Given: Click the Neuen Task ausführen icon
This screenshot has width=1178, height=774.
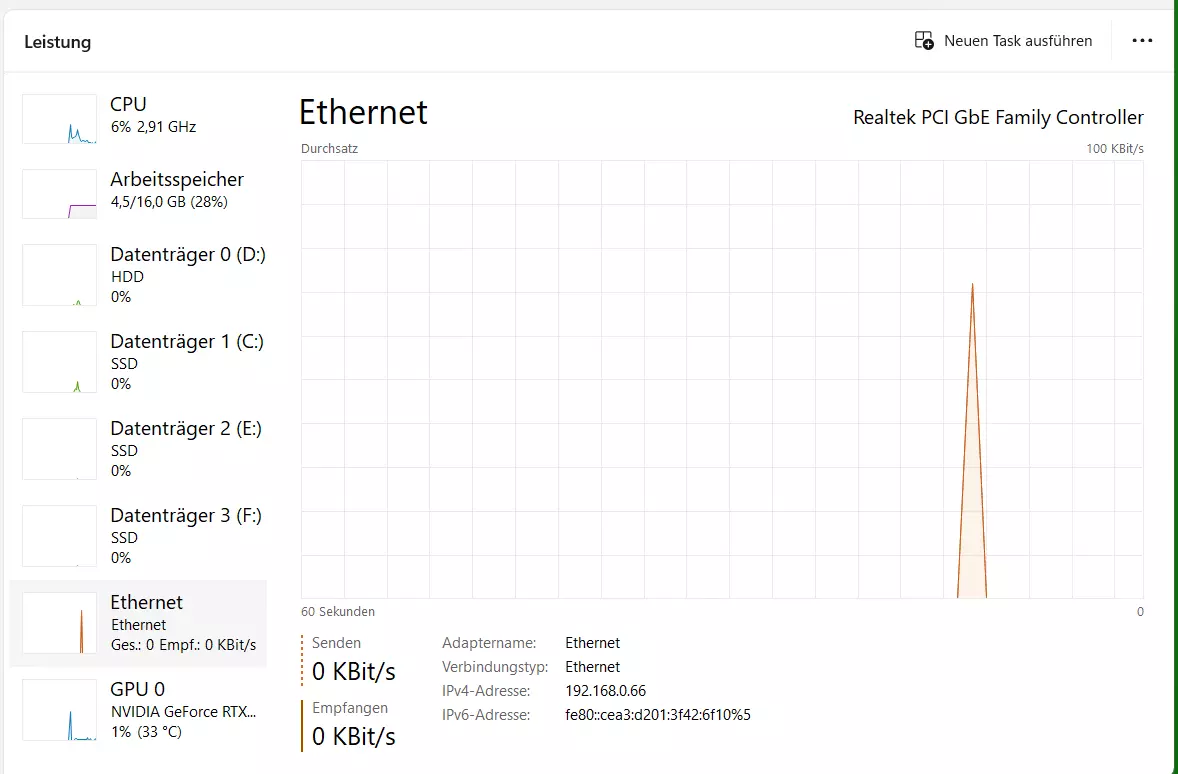Looking at the screenshot, I should [x=923, y=41].
